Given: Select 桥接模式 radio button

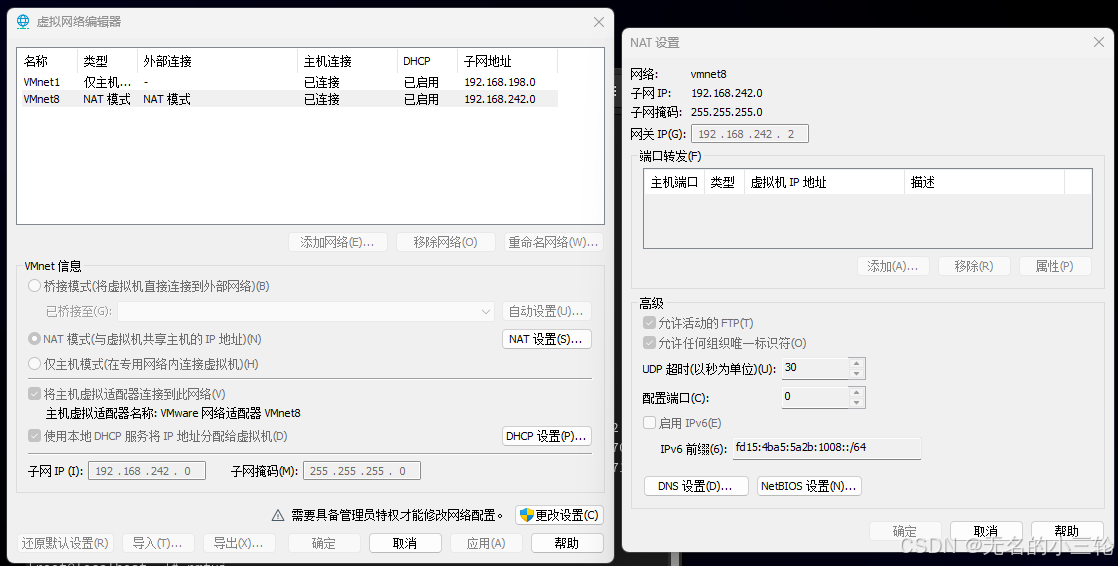Looking at the screenshot, I should pos(34,286).
